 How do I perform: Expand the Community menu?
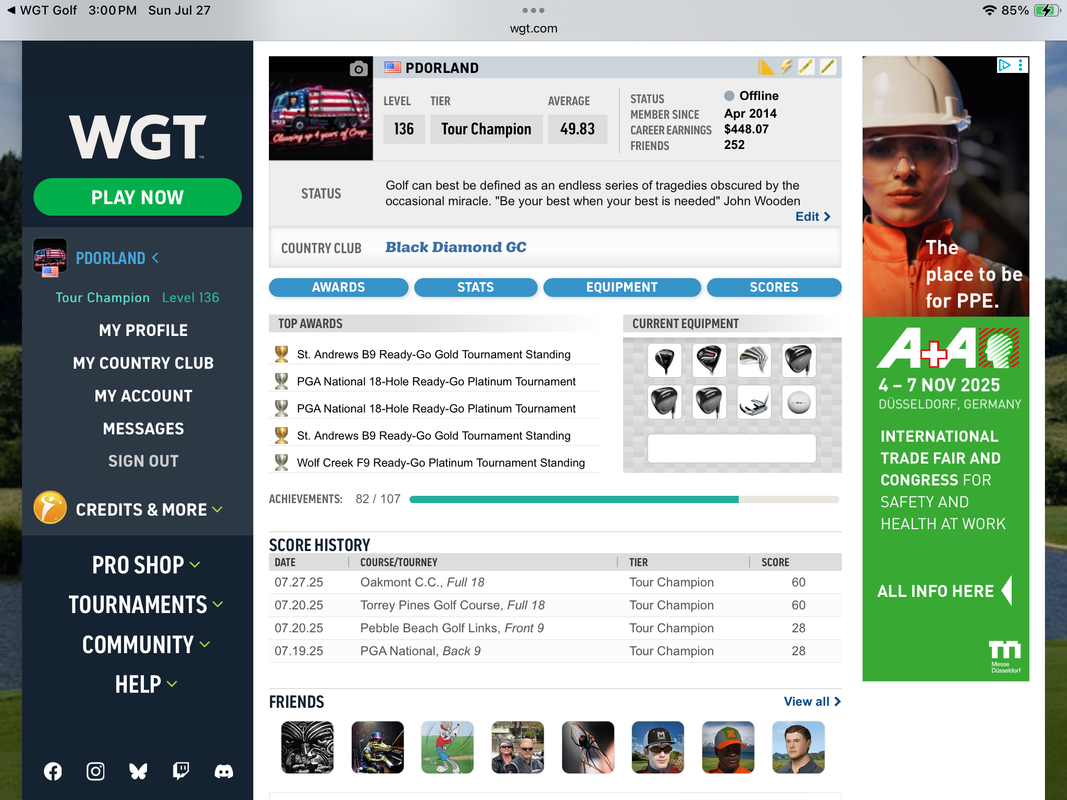click(146, 644)
